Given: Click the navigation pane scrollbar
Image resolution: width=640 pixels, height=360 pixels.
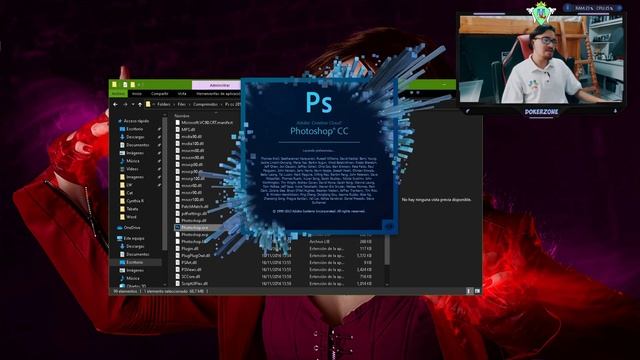Looking at the screenshot, I should click(164, 184).
